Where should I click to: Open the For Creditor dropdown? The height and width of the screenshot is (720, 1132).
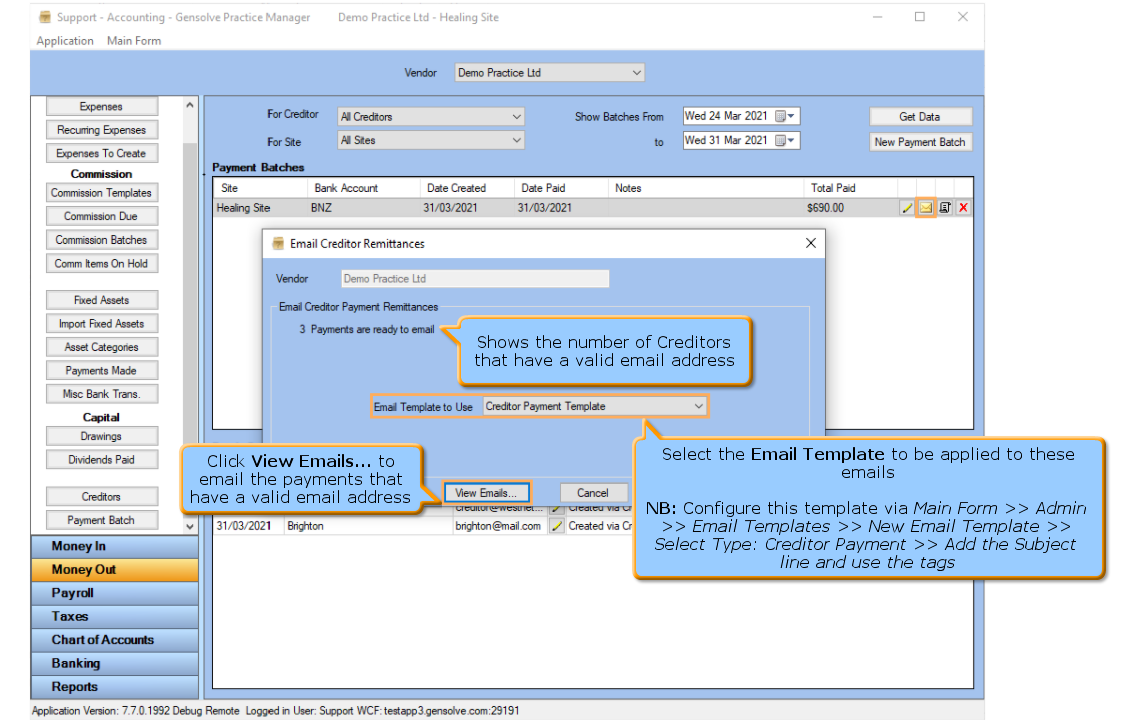click(x=516, y=117)
